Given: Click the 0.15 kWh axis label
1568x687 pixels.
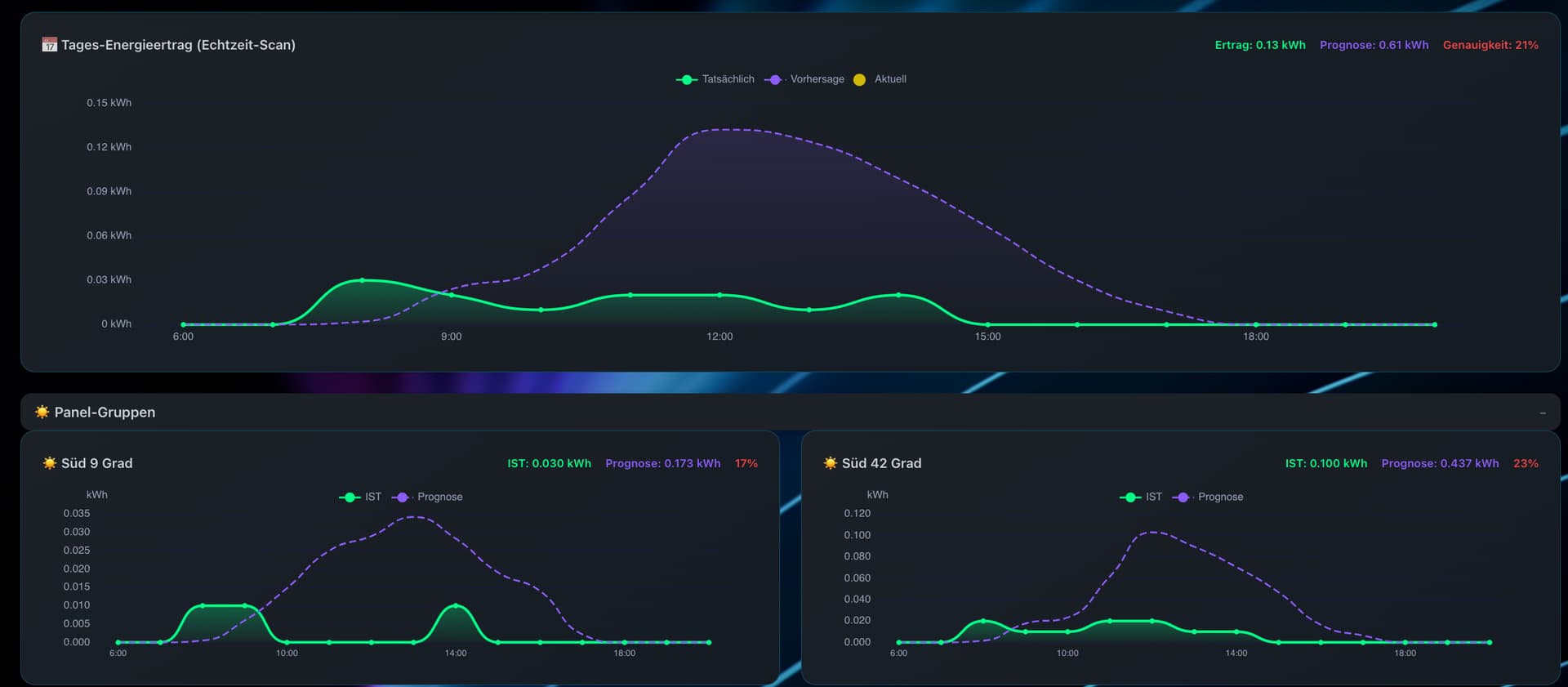Looking at the screenshot, I should click(109, 103).
